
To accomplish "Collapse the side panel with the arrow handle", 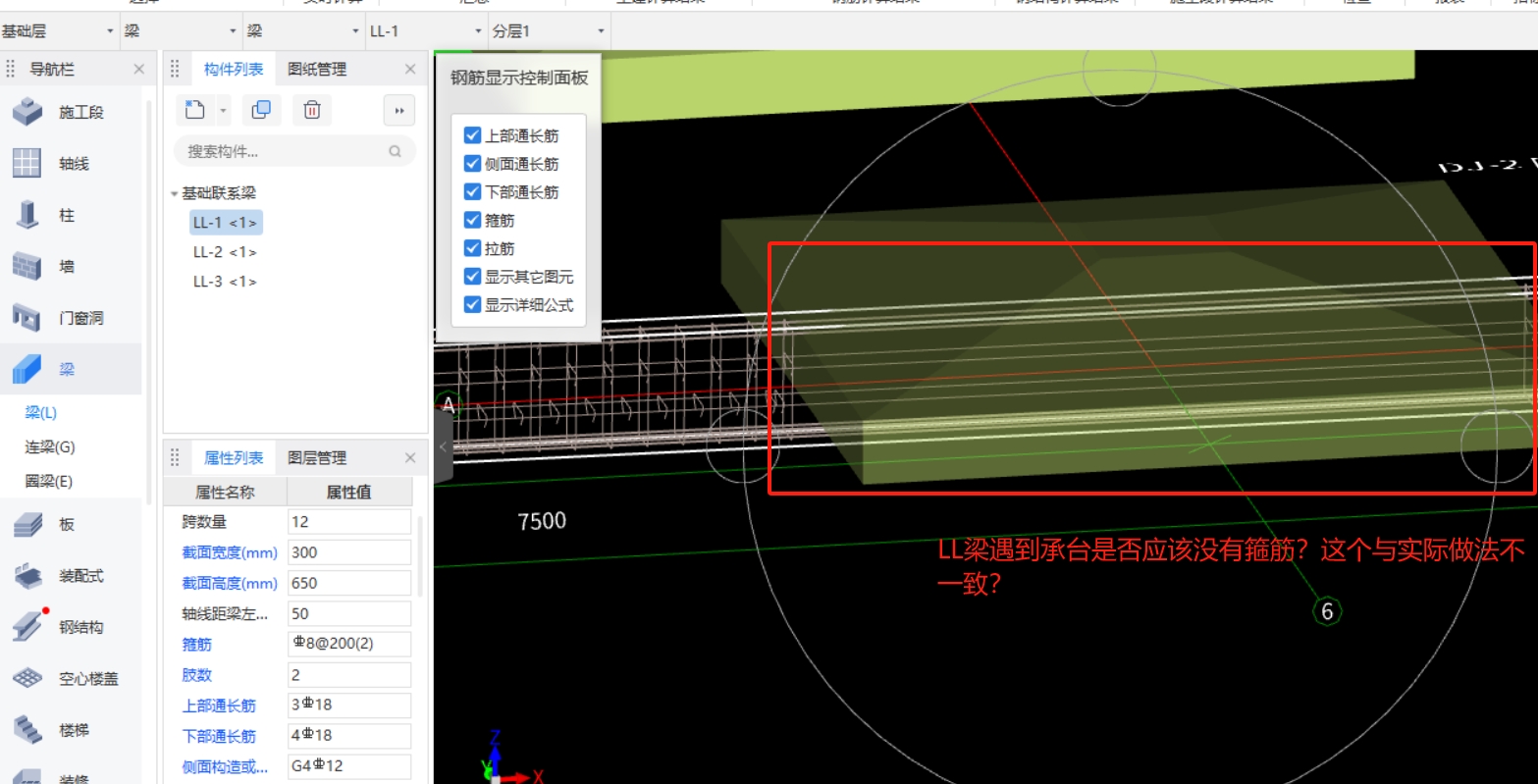I will pyautogui.click(x=444, y=446).
